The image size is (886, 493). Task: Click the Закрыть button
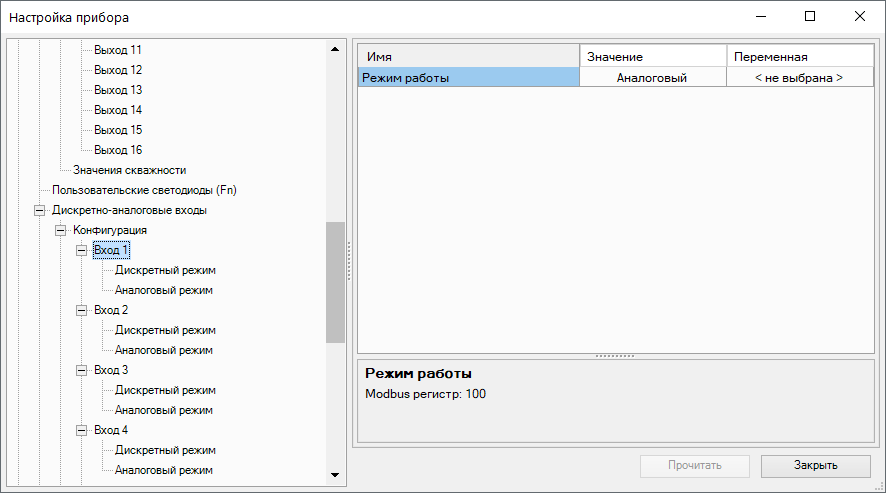(x=816, y=465)
